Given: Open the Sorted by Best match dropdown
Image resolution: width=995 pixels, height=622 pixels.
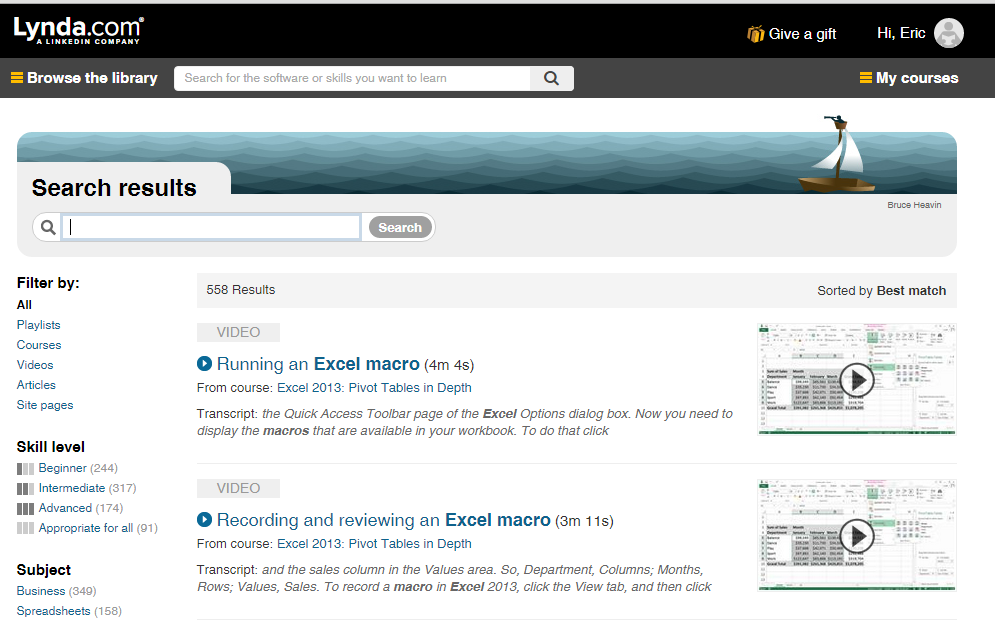Looking at the screenshot, I should pyautogui.click(x=881, y=291).
